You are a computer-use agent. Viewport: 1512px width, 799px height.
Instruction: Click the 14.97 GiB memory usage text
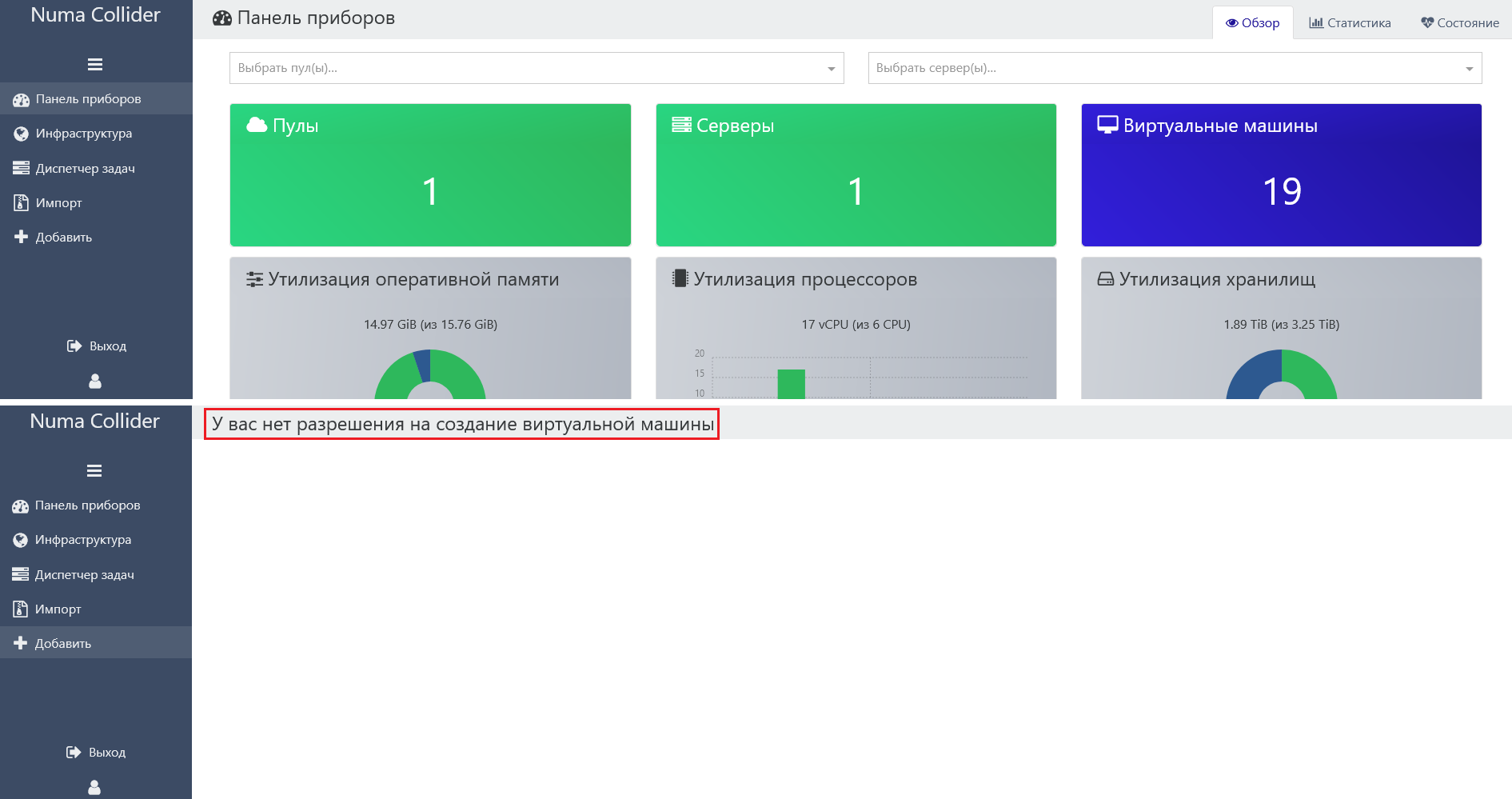tap(430, 324)
